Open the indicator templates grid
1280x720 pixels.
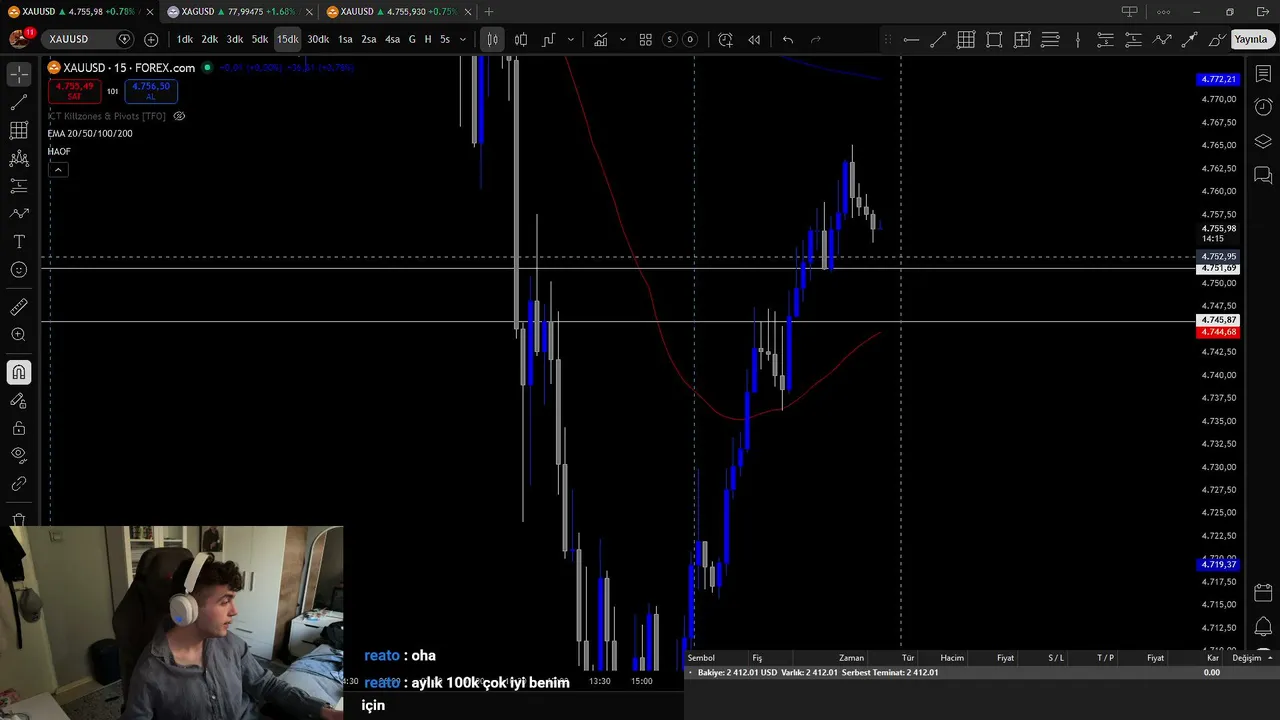646,39
